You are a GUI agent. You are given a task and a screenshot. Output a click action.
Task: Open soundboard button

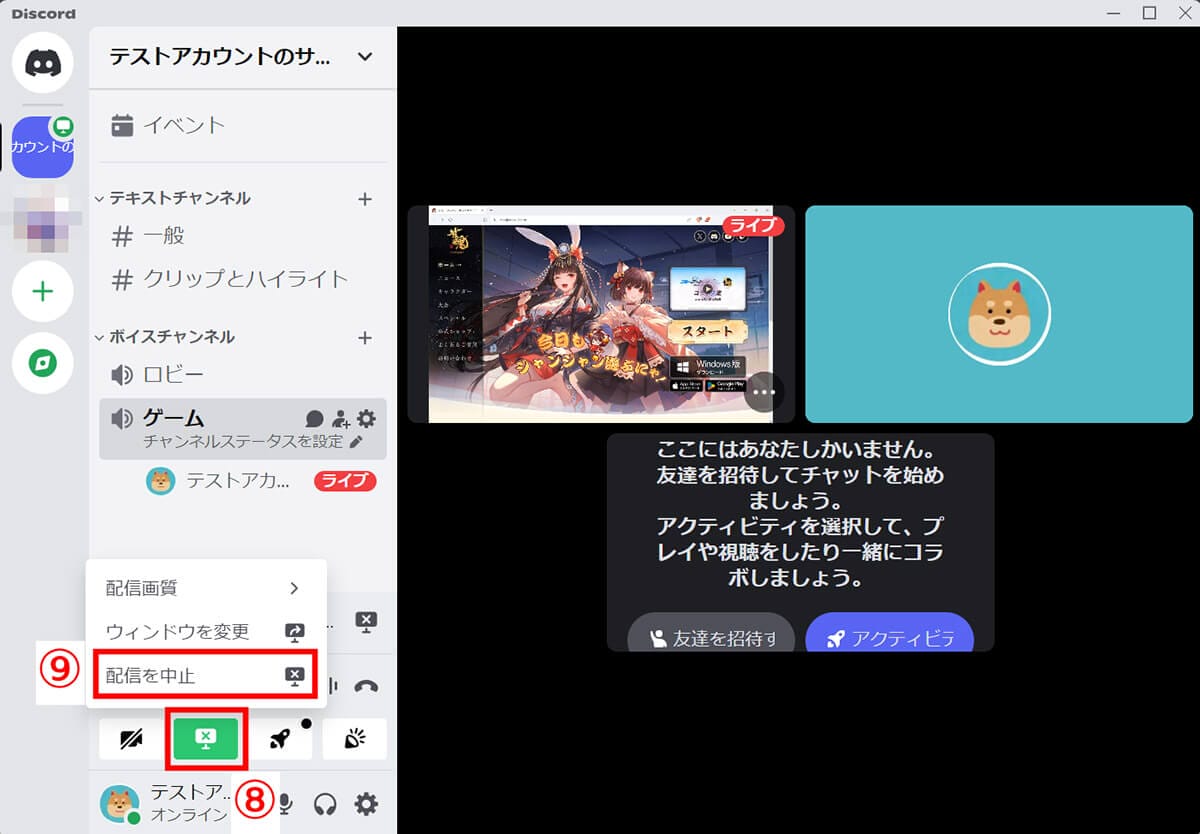pyautogui.click(x=354, y=739)
